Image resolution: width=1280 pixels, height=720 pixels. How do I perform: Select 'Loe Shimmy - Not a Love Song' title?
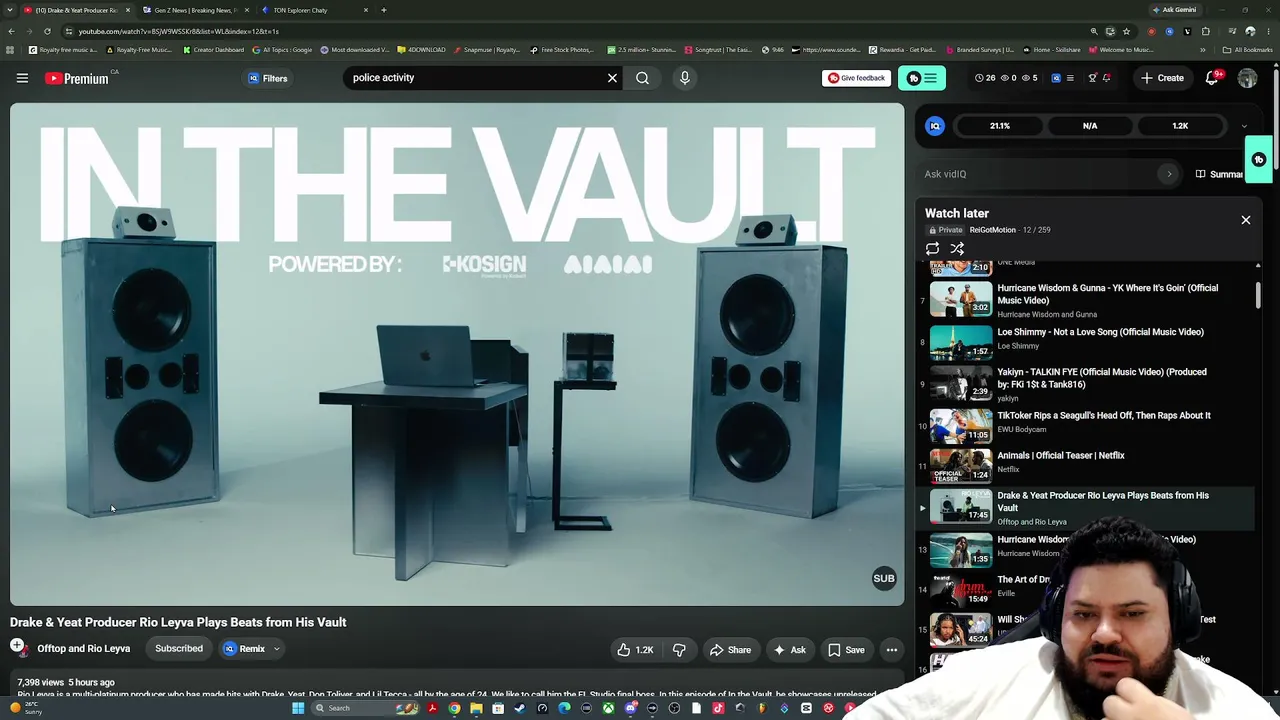click(x=1100, y=332)
